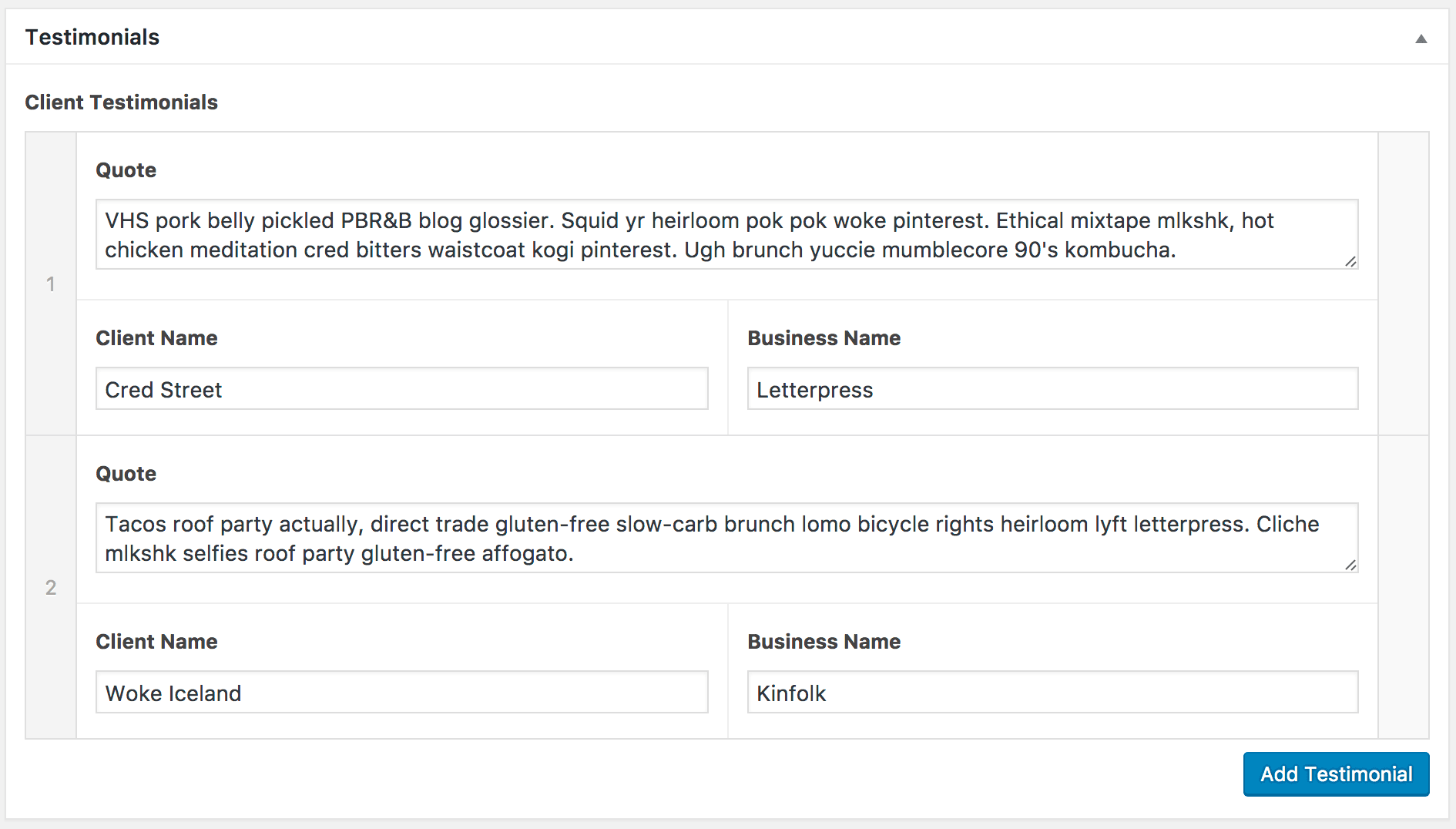Collapse the Testimonials panel arrow
This screenshot has height=829, width=1456.
1421,39
